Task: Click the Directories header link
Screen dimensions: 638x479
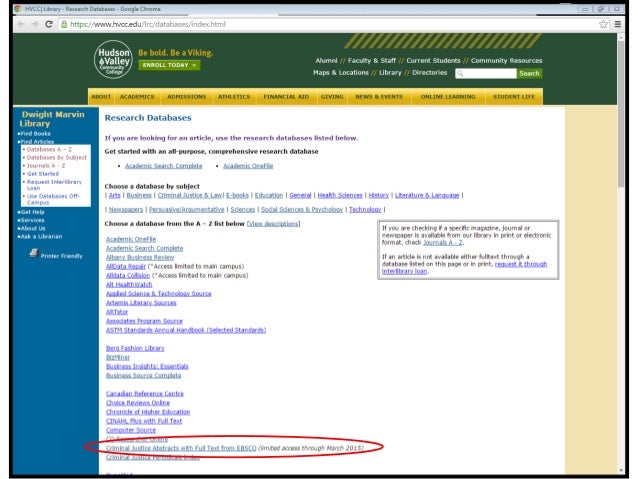Action: pos(429,72)
